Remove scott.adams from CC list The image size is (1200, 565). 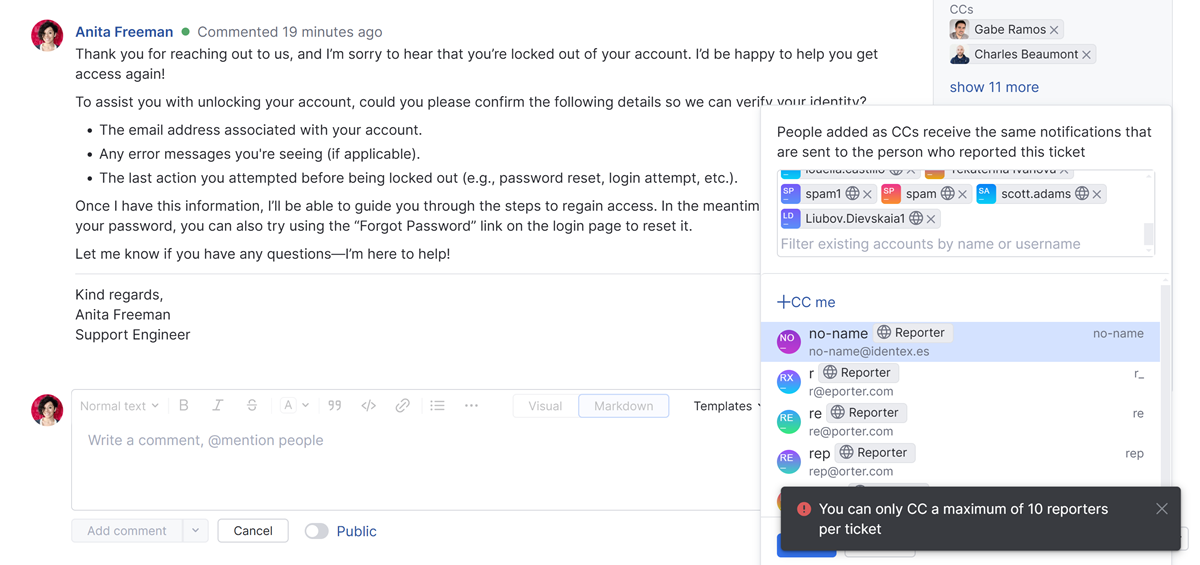pyautogui.click(x=1097, y=194)
